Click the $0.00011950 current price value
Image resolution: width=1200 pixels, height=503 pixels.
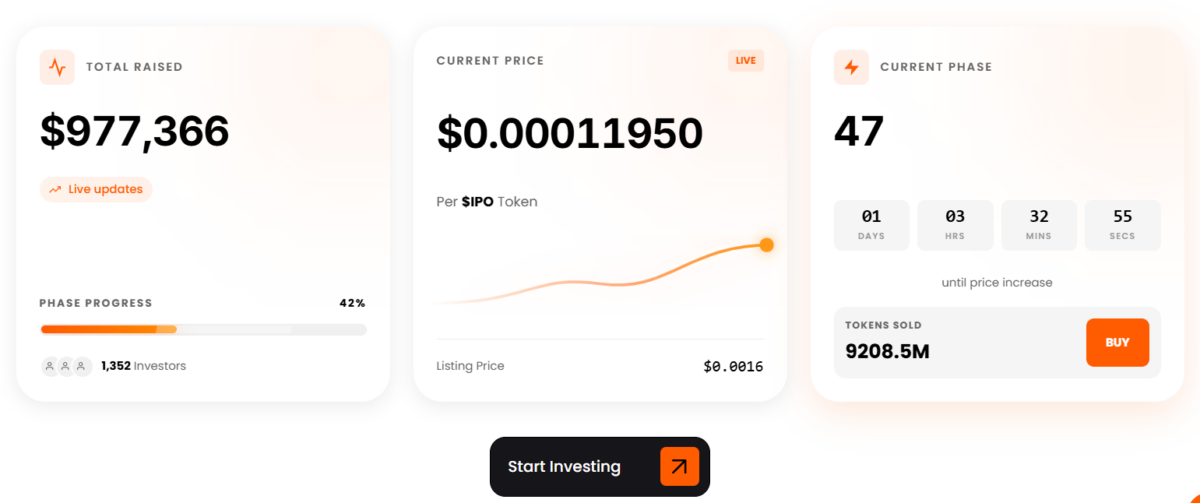click(x=570, y=134)
